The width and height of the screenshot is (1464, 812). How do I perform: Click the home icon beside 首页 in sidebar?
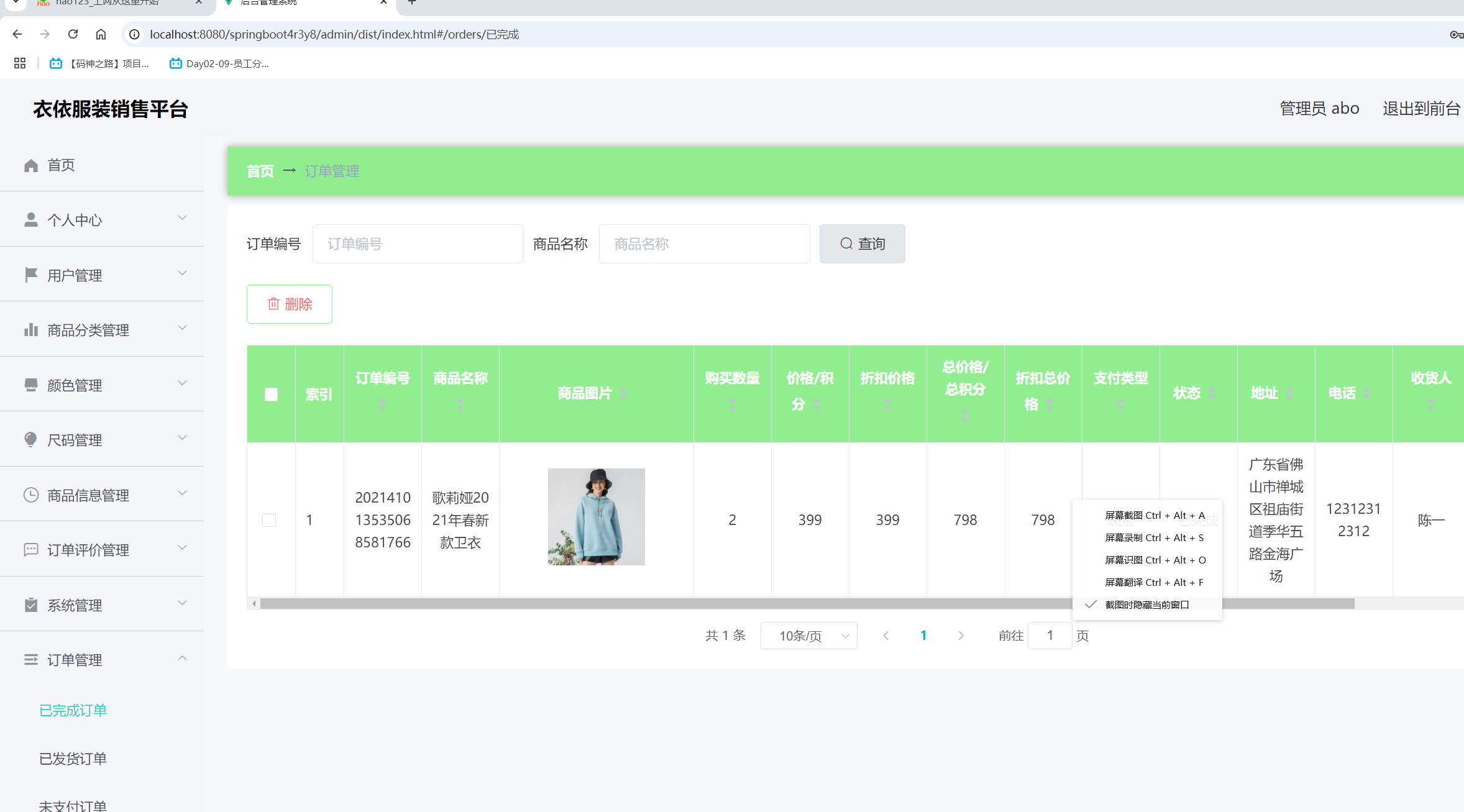31,165
